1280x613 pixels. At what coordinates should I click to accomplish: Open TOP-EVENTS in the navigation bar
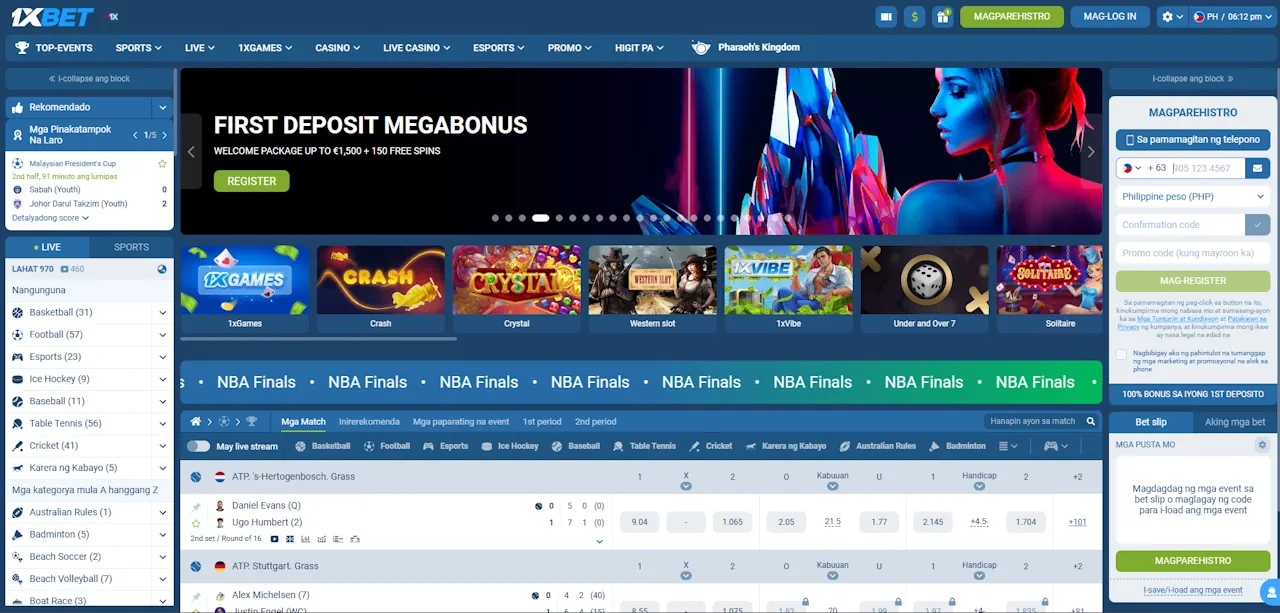54,47
